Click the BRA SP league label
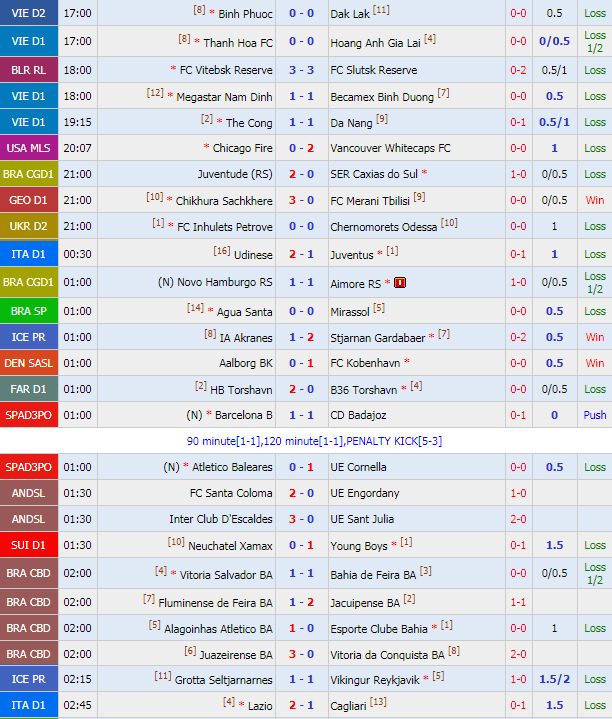 (x=29, y=311)
